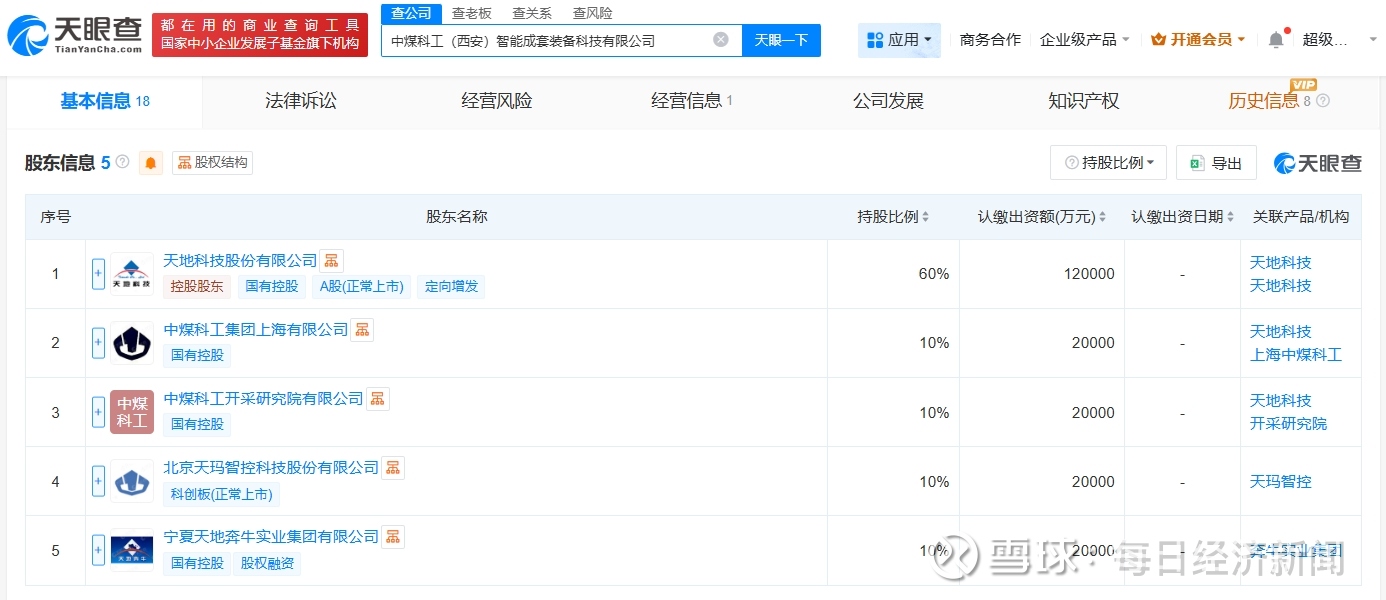
Task: Open equity structure icon next to 中煤科工集团上海有限公司
Action: click(362, 330)
